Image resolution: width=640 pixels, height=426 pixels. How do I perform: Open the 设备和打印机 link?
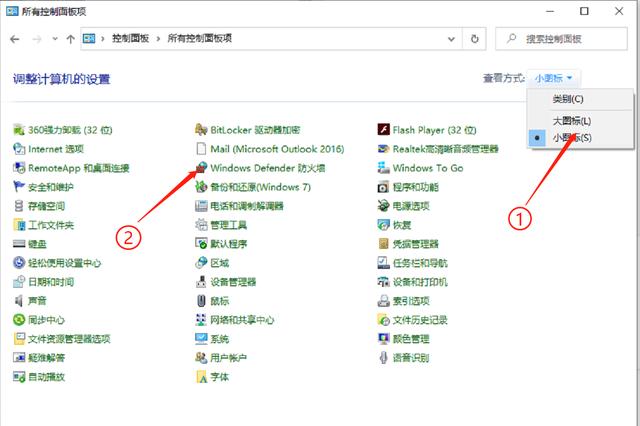point(420,282)
